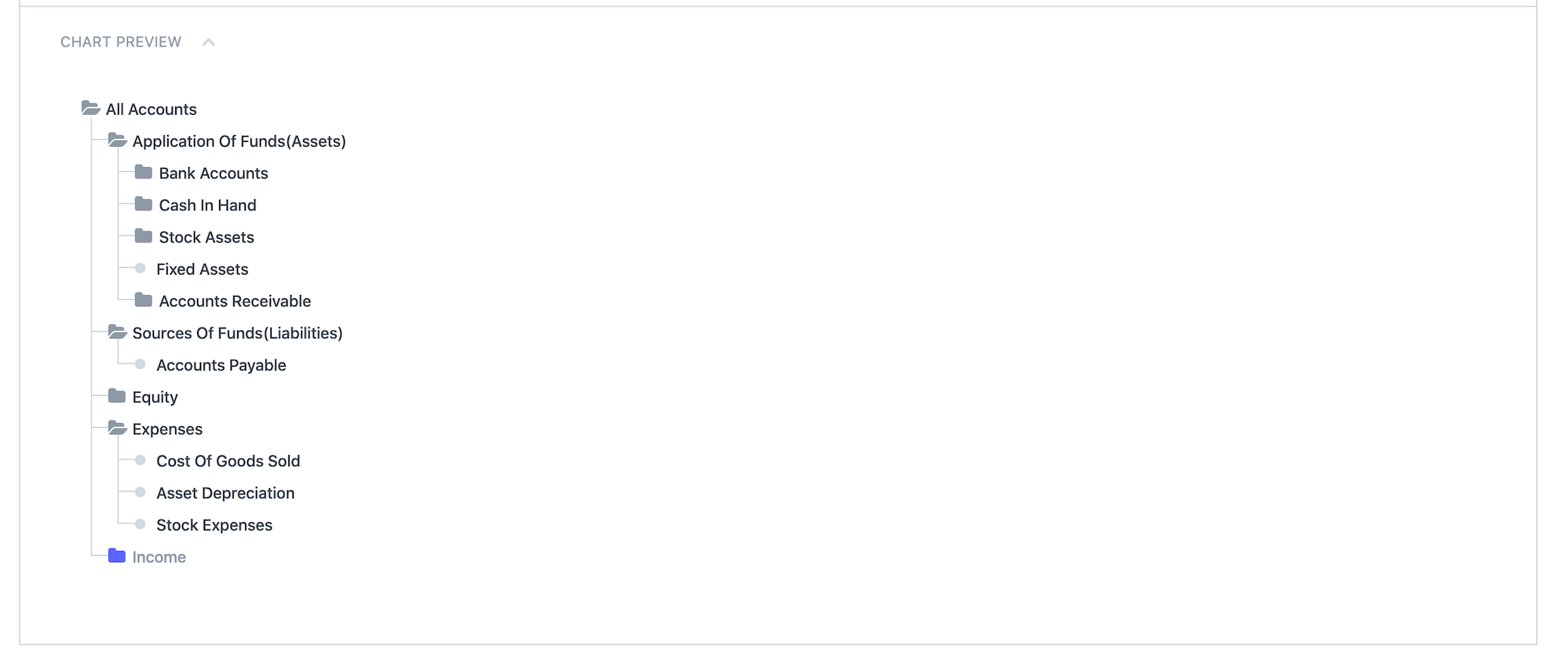Viewport: 1568px width, 660px height.
Task: Collapse the Chart Preview section chevron
Action: (209, 42)
